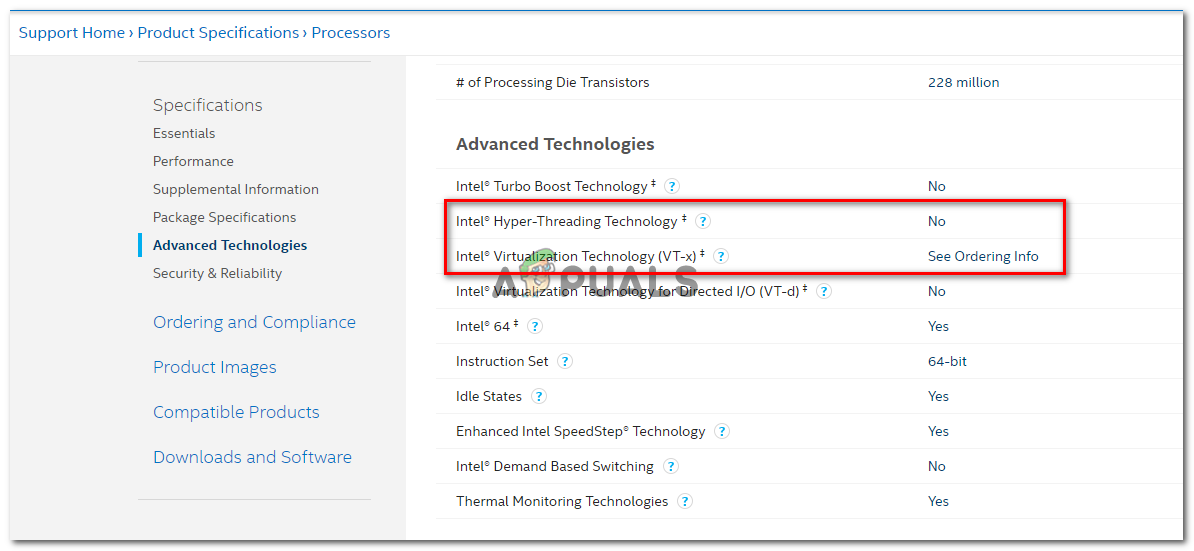Open Thermal Monitoring Technologies help icon
Screen dimensions: 1194x551
click(685, 501)
